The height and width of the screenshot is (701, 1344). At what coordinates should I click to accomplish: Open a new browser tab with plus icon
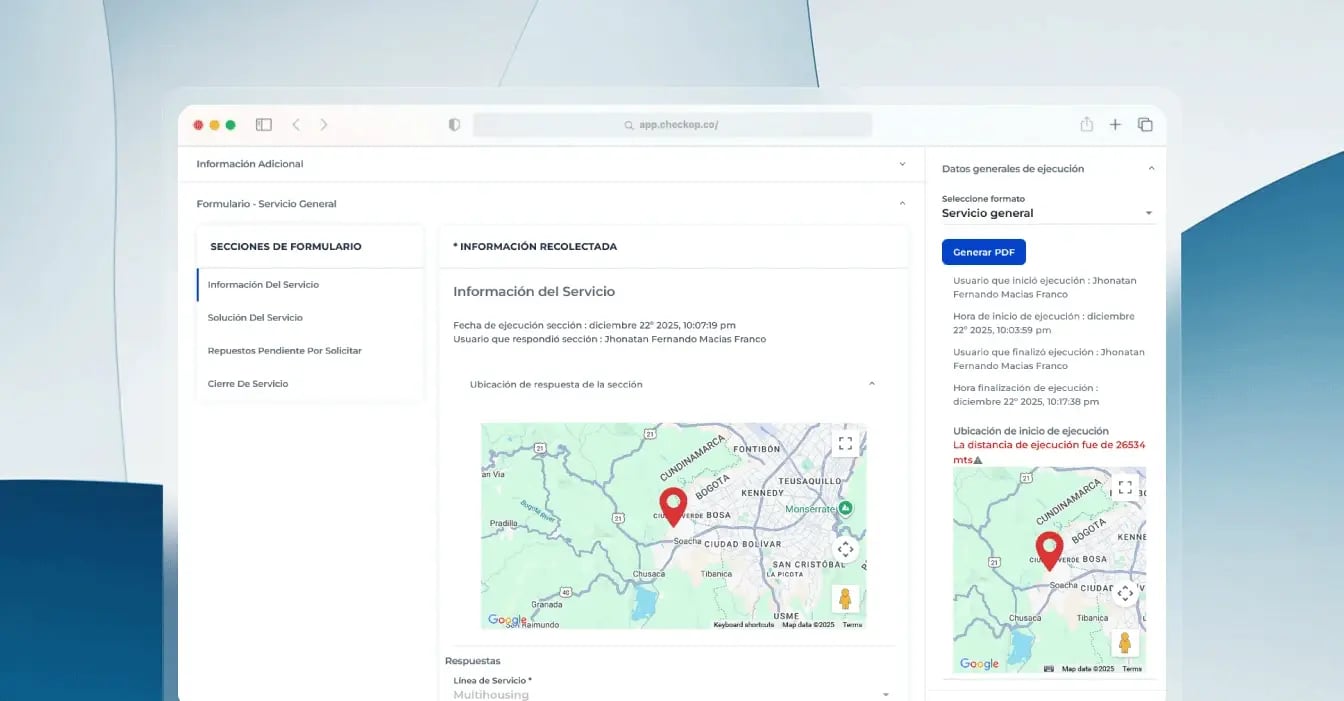click(x=1115, y=125)
